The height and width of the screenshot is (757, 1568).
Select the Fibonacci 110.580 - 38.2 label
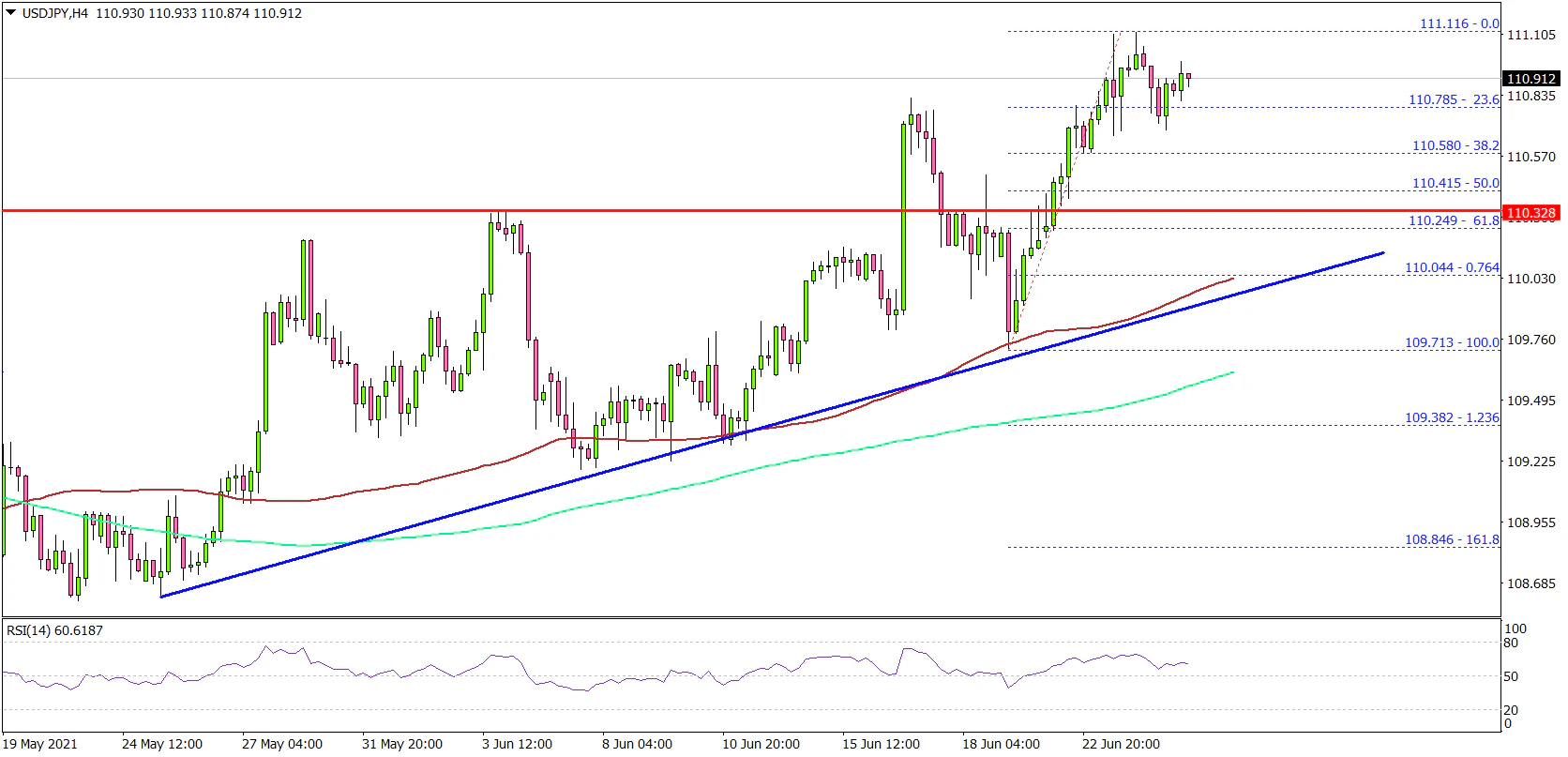[x=1455, y=145]
